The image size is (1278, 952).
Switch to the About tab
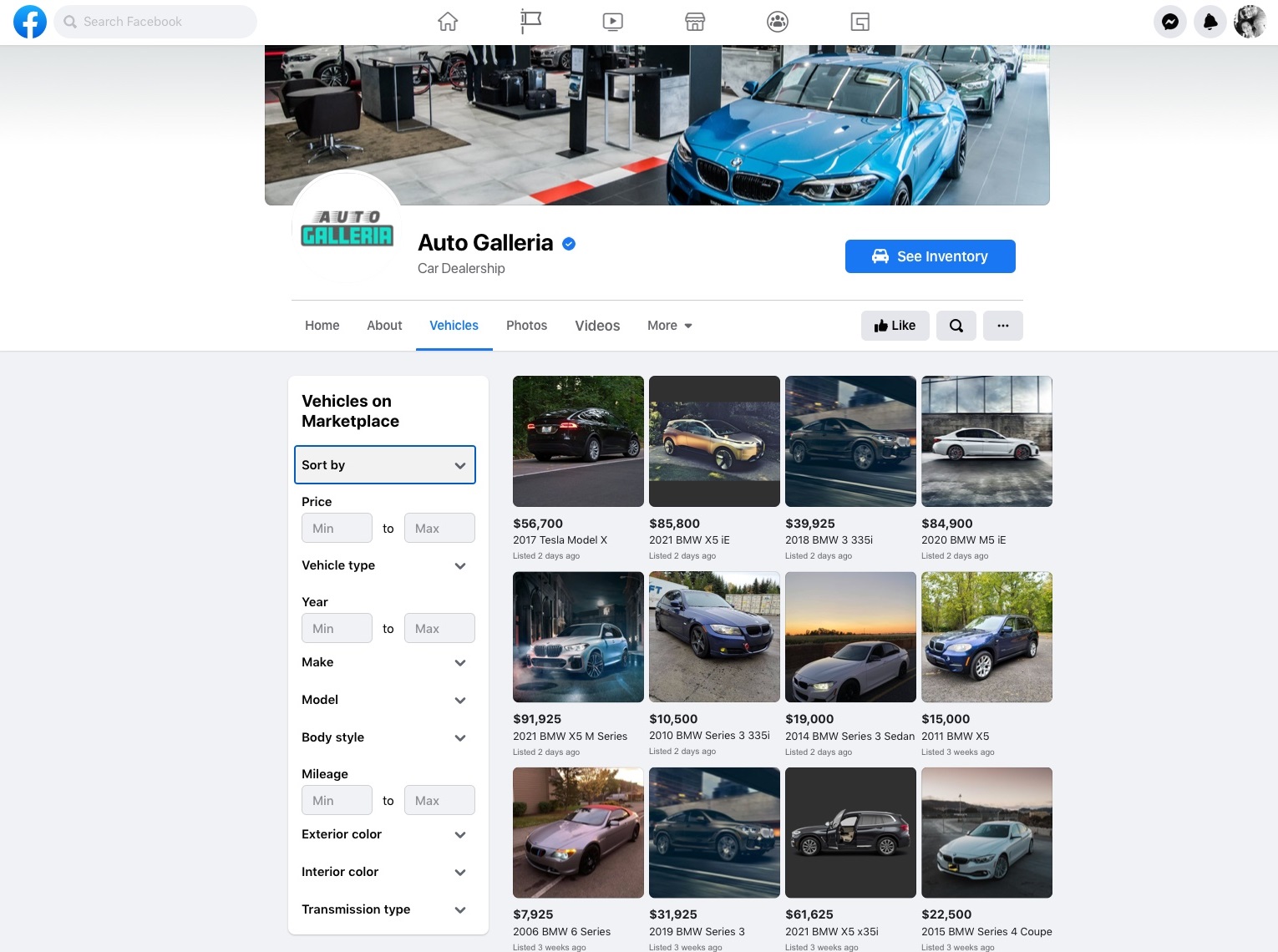pos(384,326)
